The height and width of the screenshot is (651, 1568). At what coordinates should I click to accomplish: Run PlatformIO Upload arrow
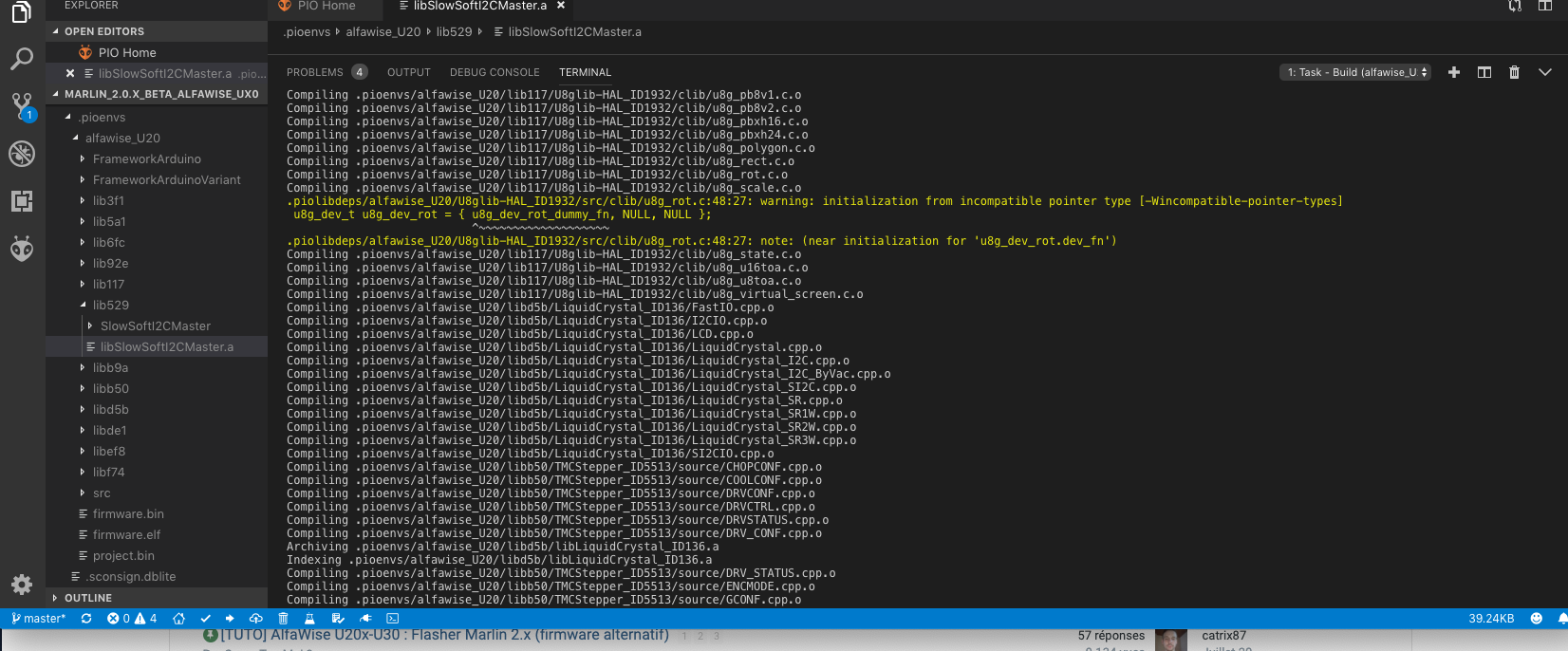pos(230,619)
